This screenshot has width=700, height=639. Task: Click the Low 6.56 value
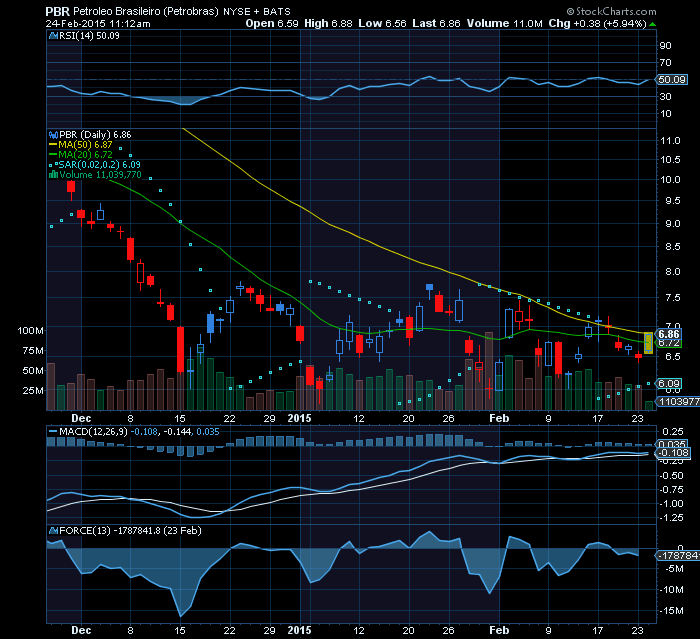(383, 24)
